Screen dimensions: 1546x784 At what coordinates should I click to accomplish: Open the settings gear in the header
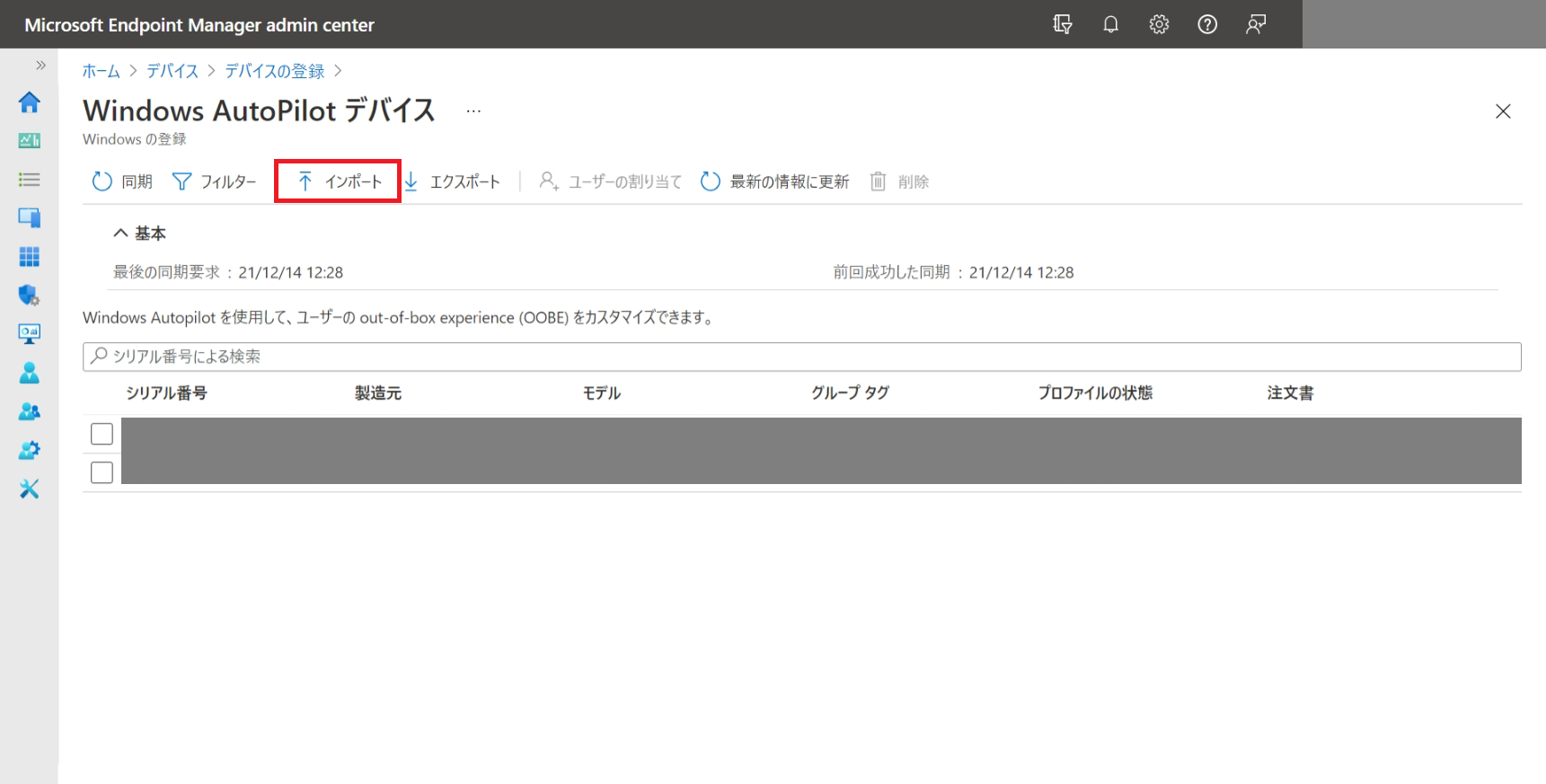point(1159,24)
